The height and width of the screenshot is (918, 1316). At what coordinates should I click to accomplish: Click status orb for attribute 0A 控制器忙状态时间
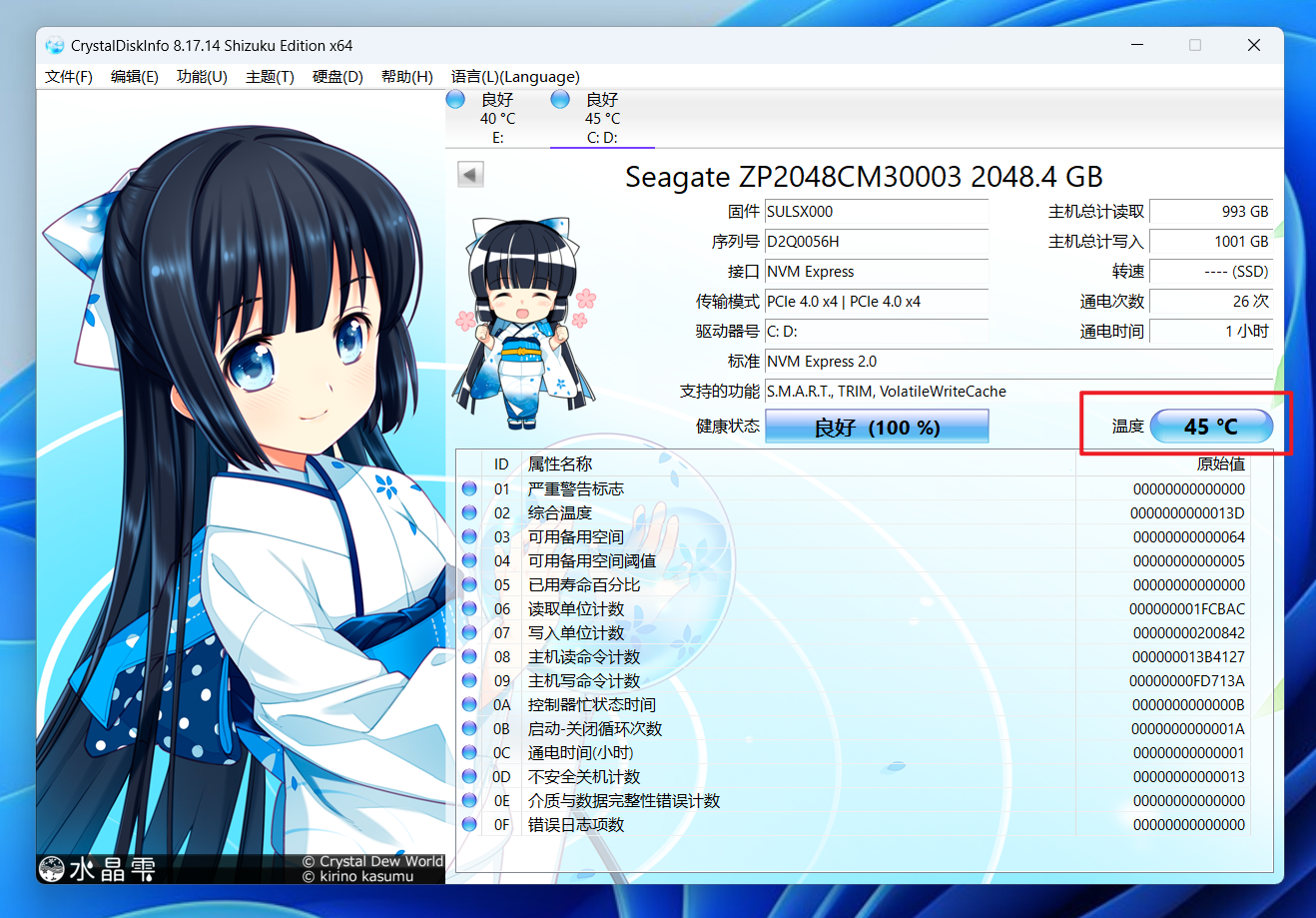pyautogui.click(x=469, y=705)
